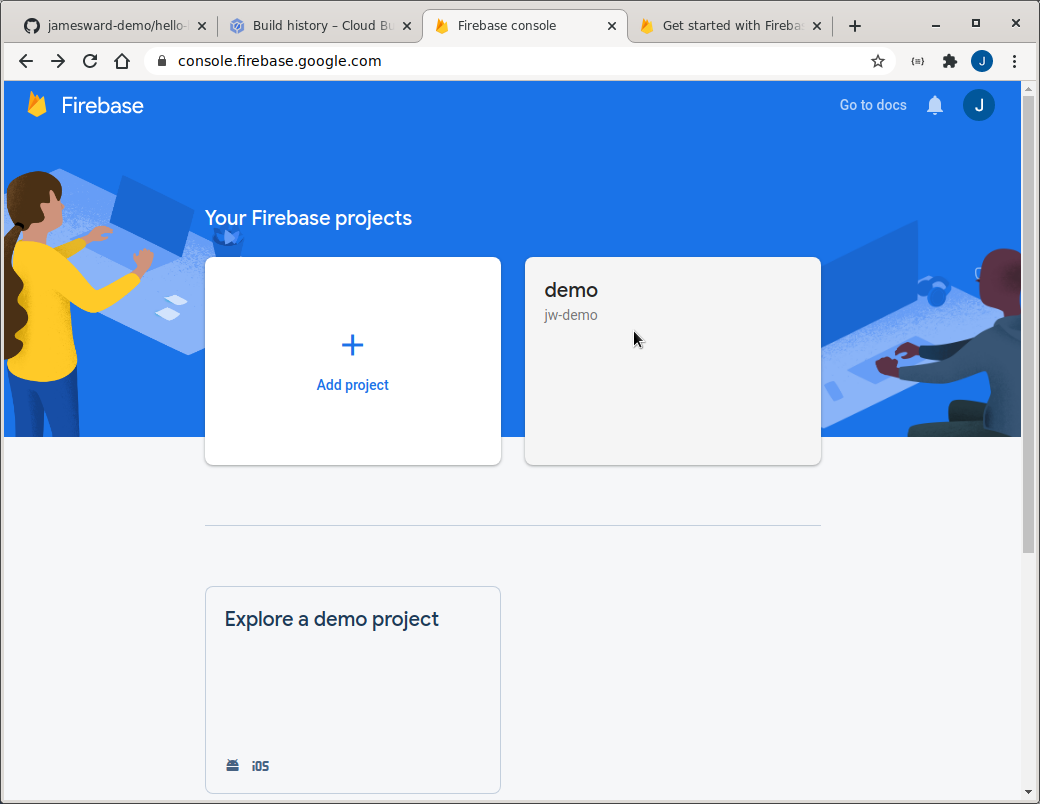Close the Firebase console tab

coord(612,26)
